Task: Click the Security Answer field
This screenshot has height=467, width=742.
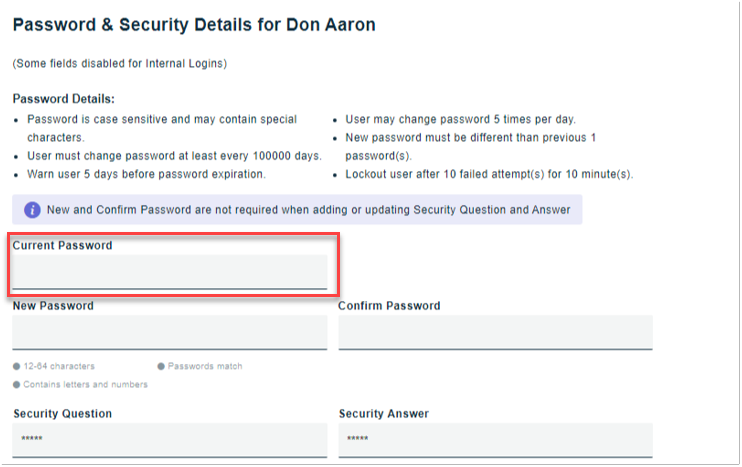Action: (x=495, y=441)
